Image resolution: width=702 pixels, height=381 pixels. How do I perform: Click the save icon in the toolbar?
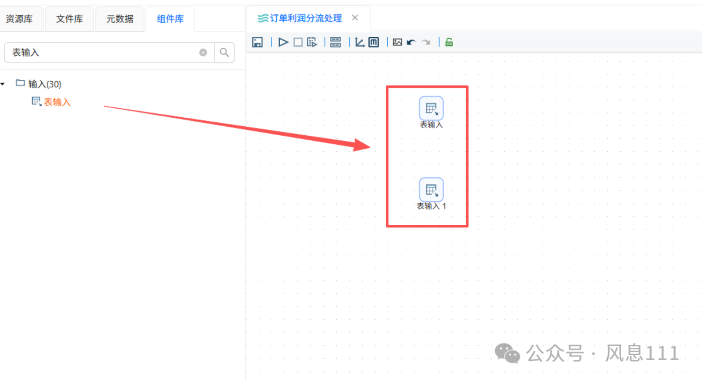(257, 42)
